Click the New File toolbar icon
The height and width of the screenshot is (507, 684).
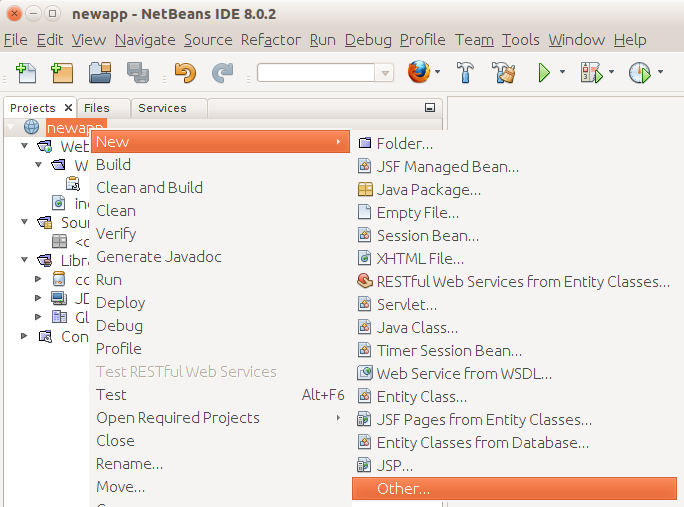click(x=26, y=72)
